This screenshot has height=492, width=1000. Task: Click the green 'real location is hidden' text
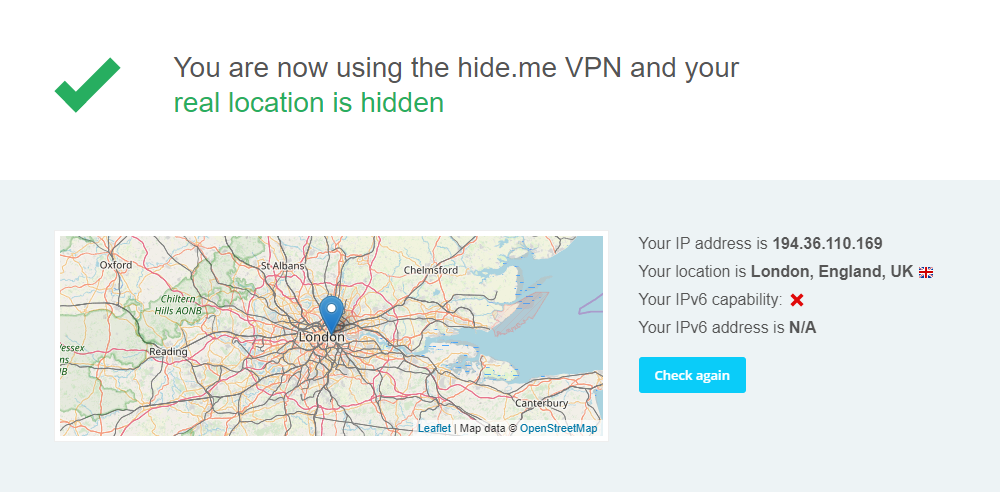(309, 103)
